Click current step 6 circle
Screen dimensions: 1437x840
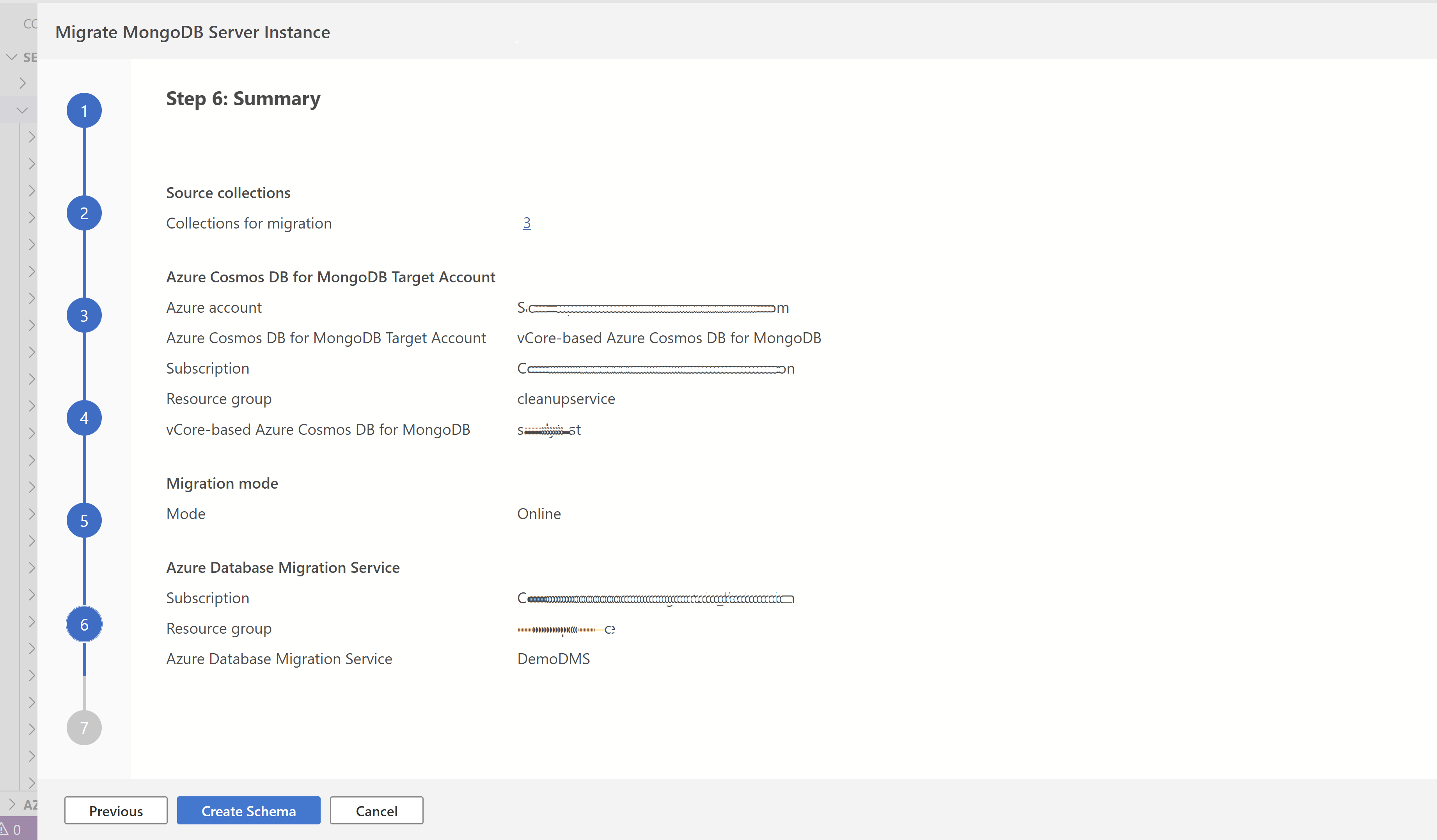coord(84,624)
